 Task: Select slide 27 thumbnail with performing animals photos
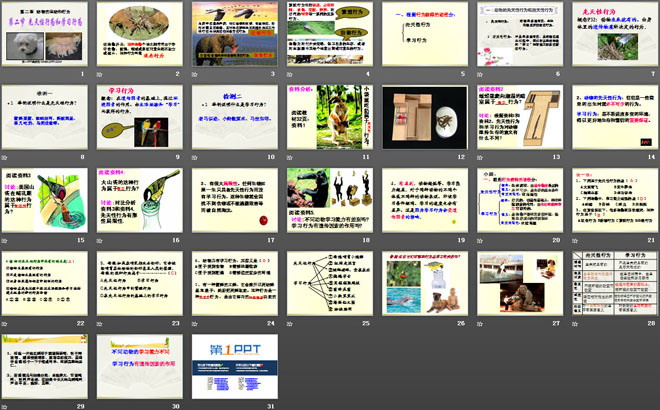pyautogui.click(x=520, y=283)
